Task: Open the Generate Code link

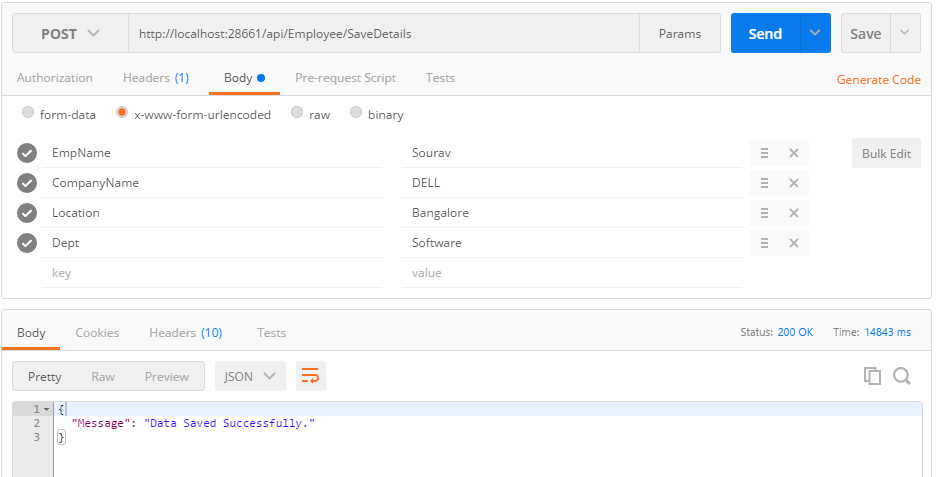Action: coord(878,80)
